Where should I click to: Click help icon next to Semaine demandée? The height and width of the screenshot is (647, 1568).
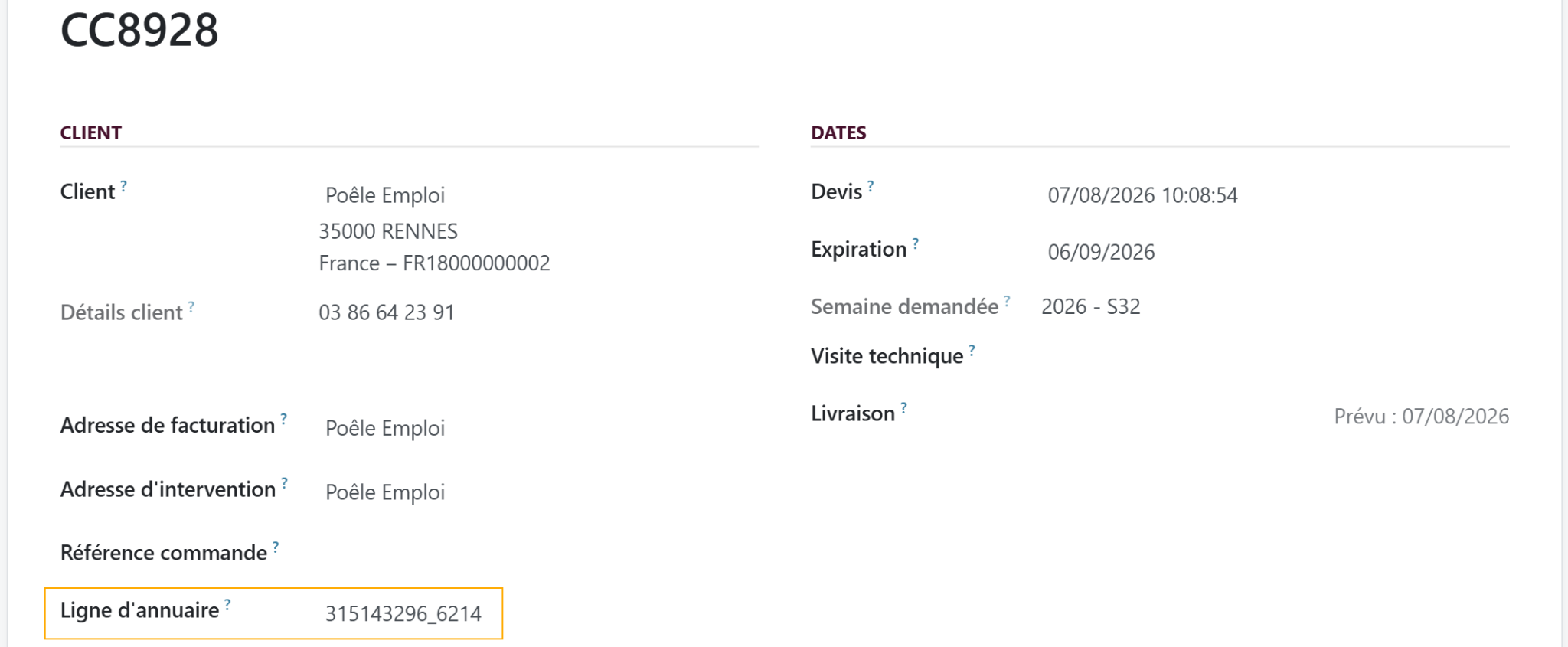1008,300
